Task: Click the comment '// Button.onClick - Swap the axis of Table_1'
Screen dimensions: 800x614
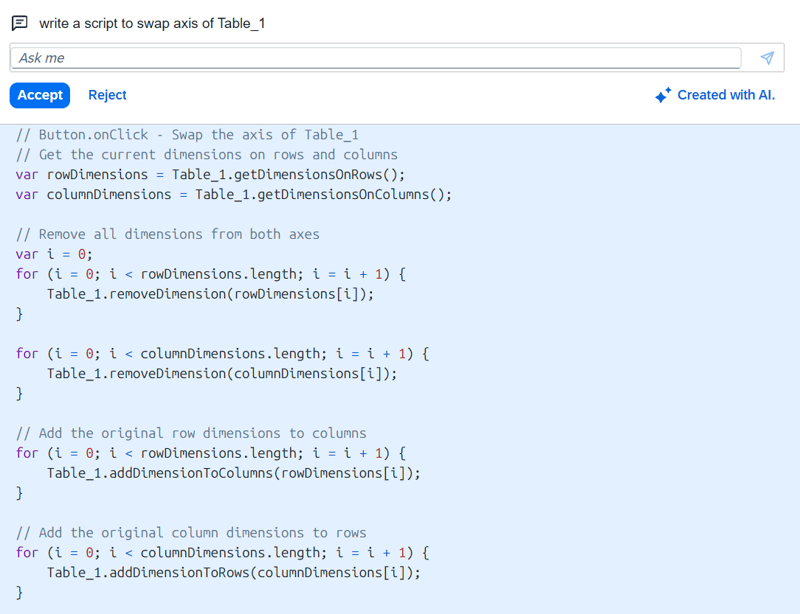Action: click(187, 135)
